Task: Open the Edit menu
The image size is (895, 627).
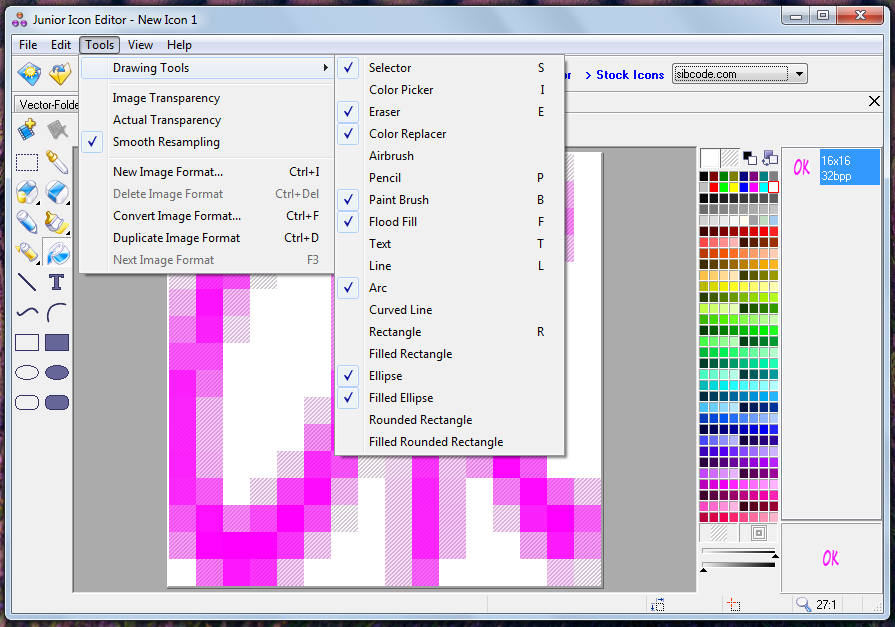Action: click(x=61, y=45)
